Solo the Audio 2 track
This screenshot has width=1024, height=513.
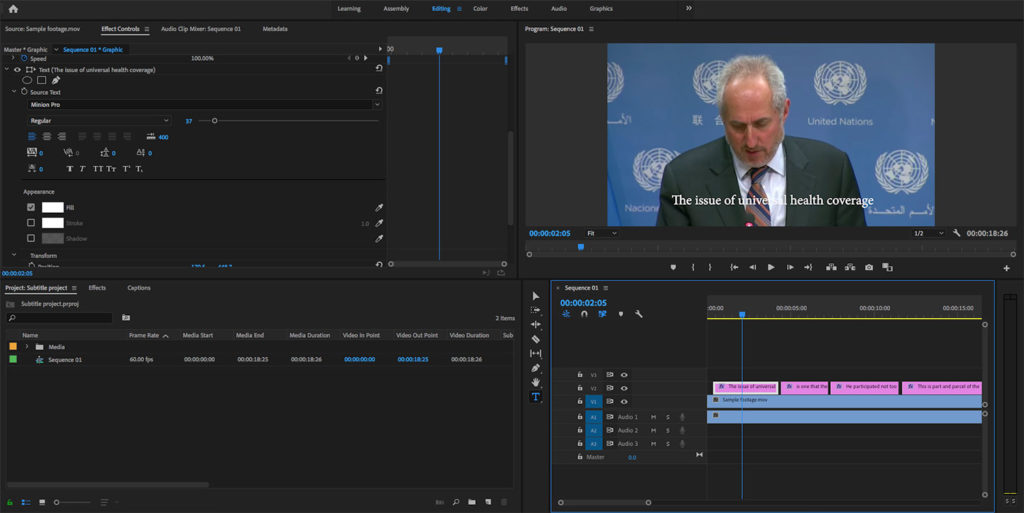pos(667,430)
